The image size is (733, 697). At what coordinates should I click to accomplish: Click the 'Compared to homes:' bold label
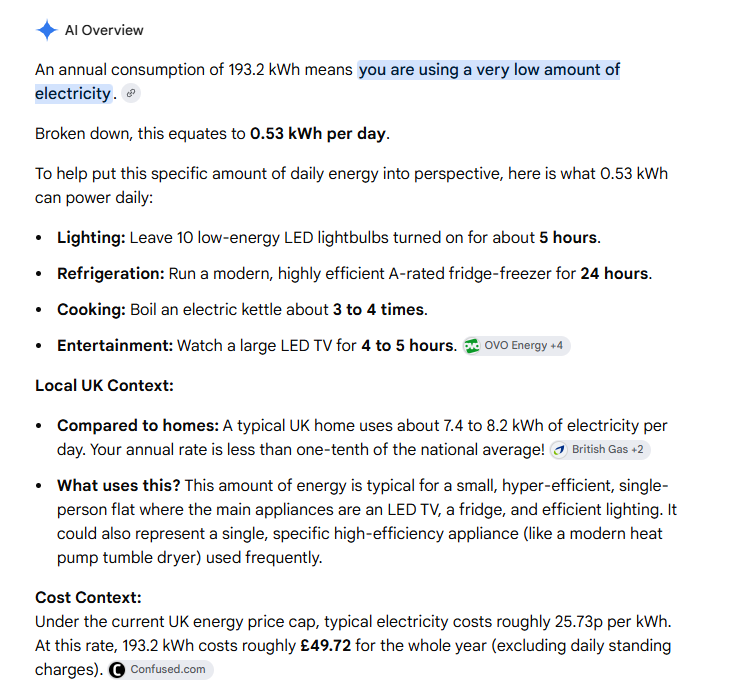(x=138, y=426)
